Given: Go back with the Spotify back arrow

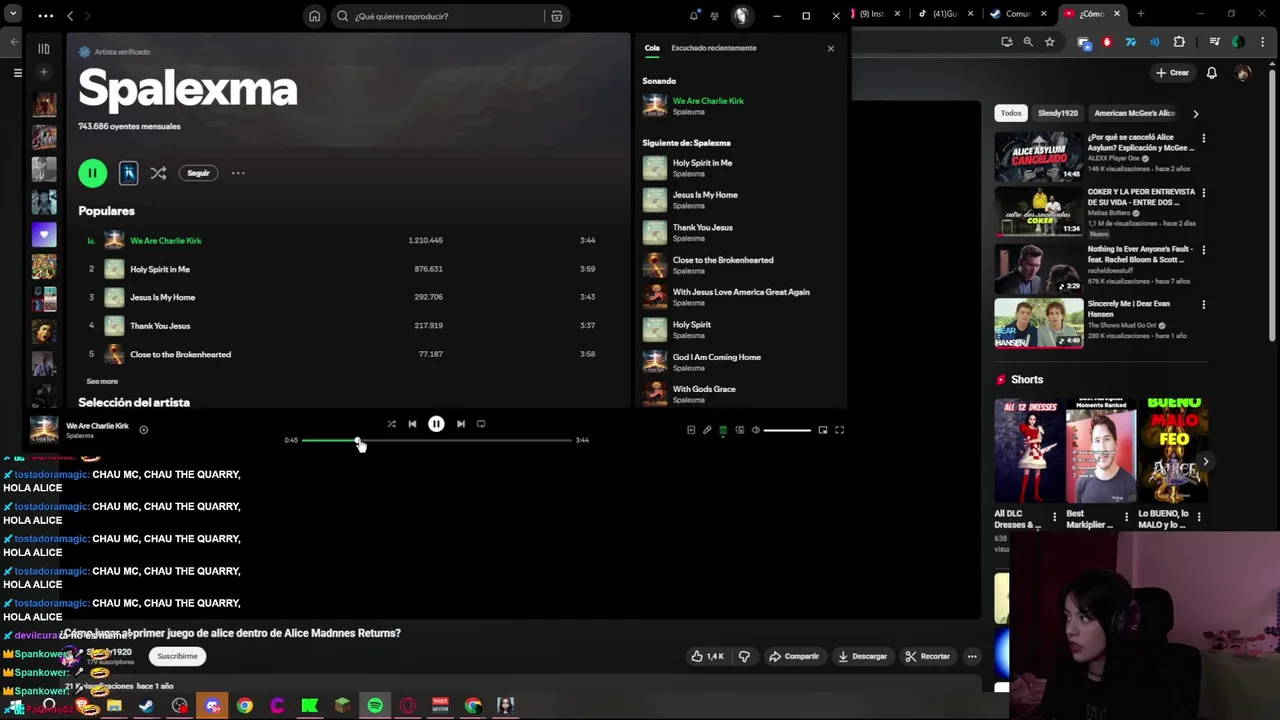Looking at the screenshot, I should 70,16.
